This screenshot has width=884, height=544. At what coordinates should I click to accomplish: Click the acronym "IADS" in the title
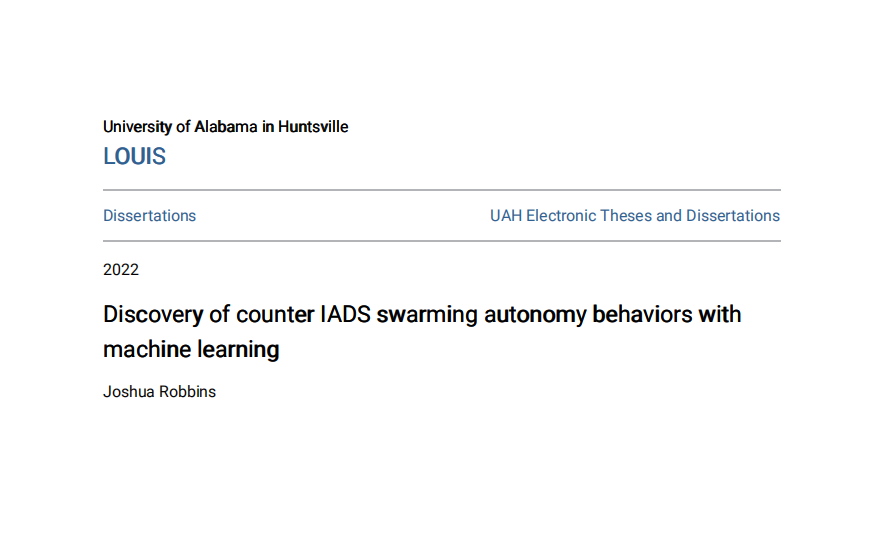(347, 315)
